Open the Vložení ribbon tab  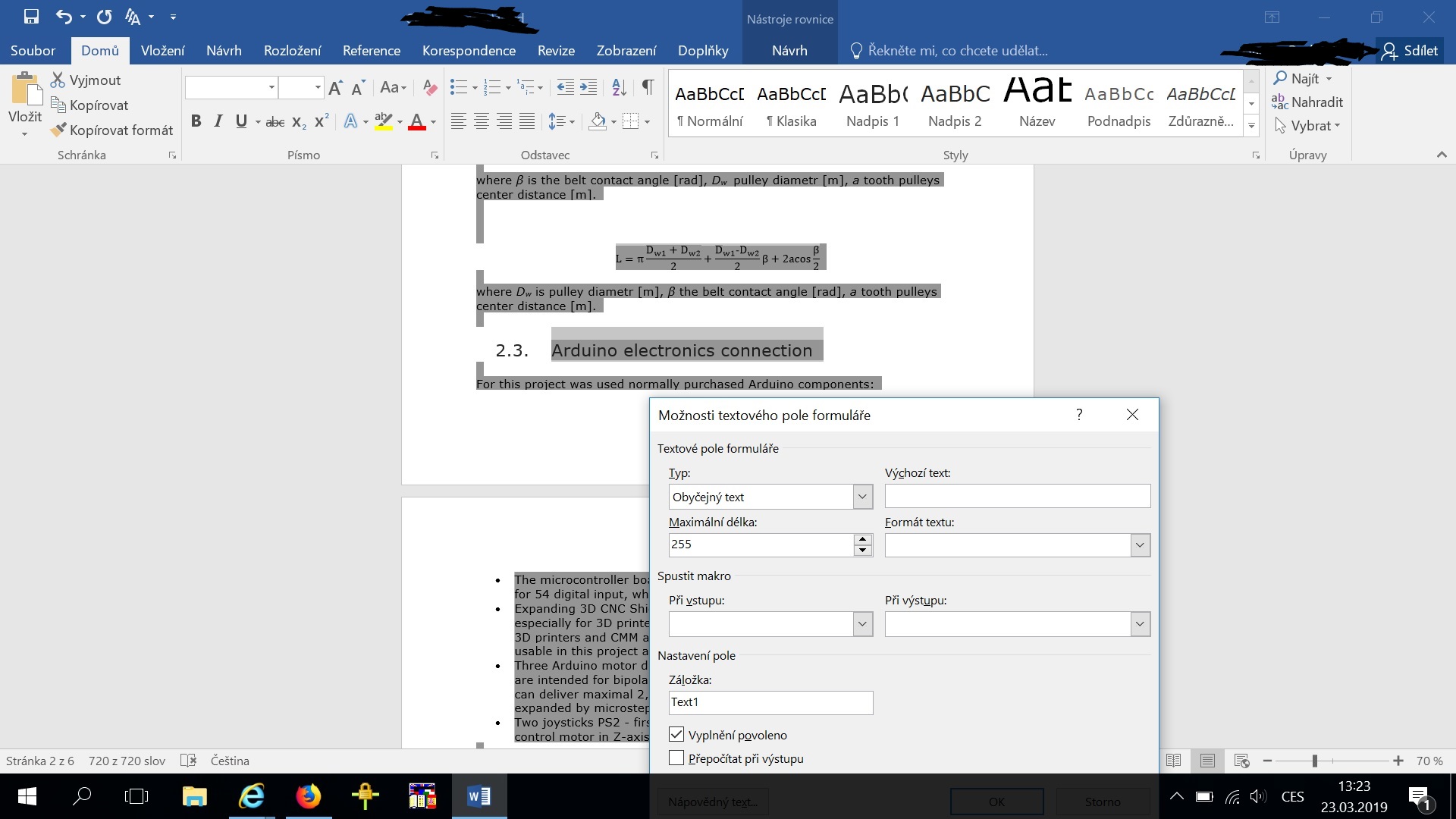pos(162,51)
